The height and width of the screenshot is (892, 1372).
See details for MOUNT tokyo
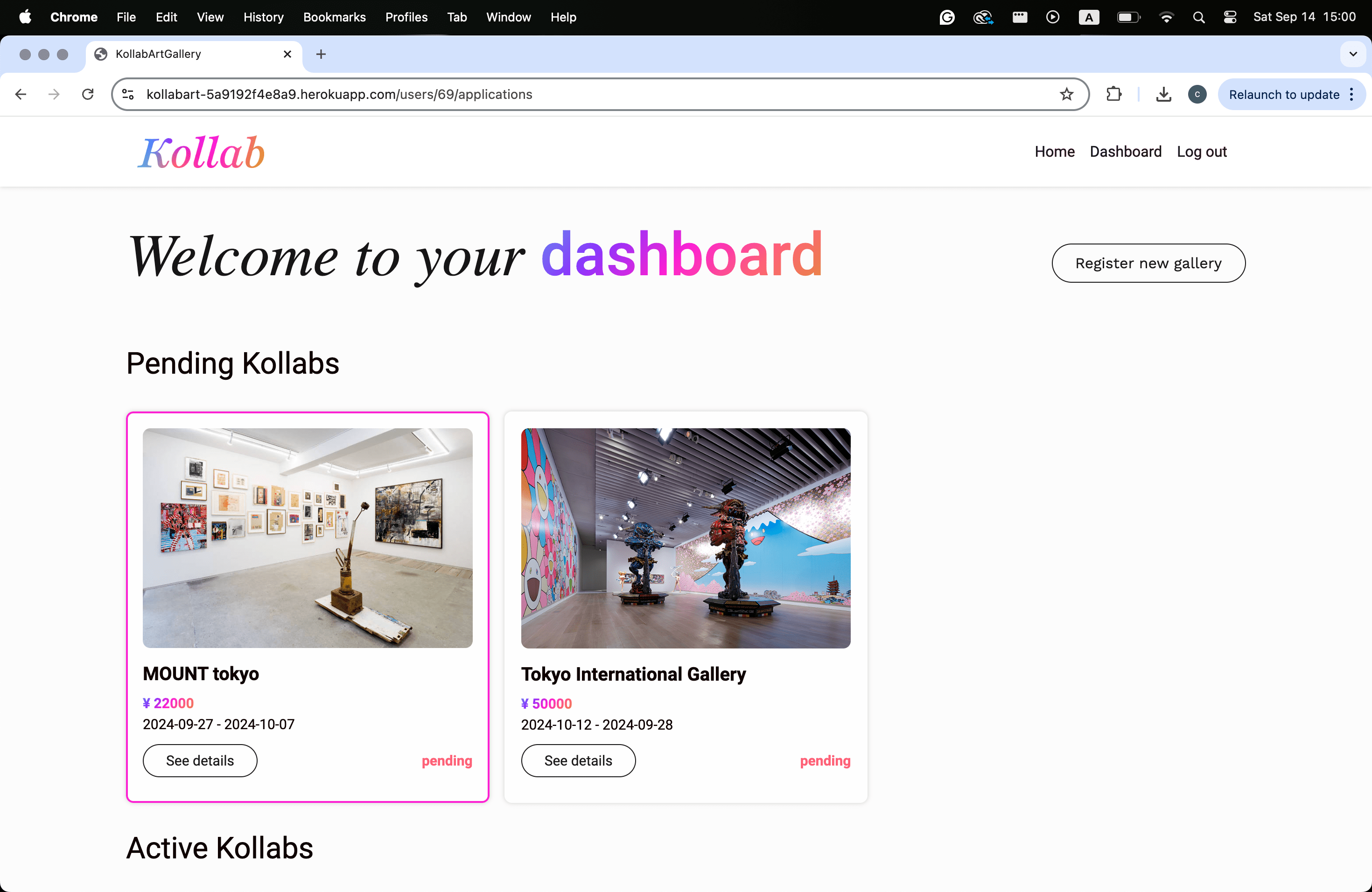(199, 760)
